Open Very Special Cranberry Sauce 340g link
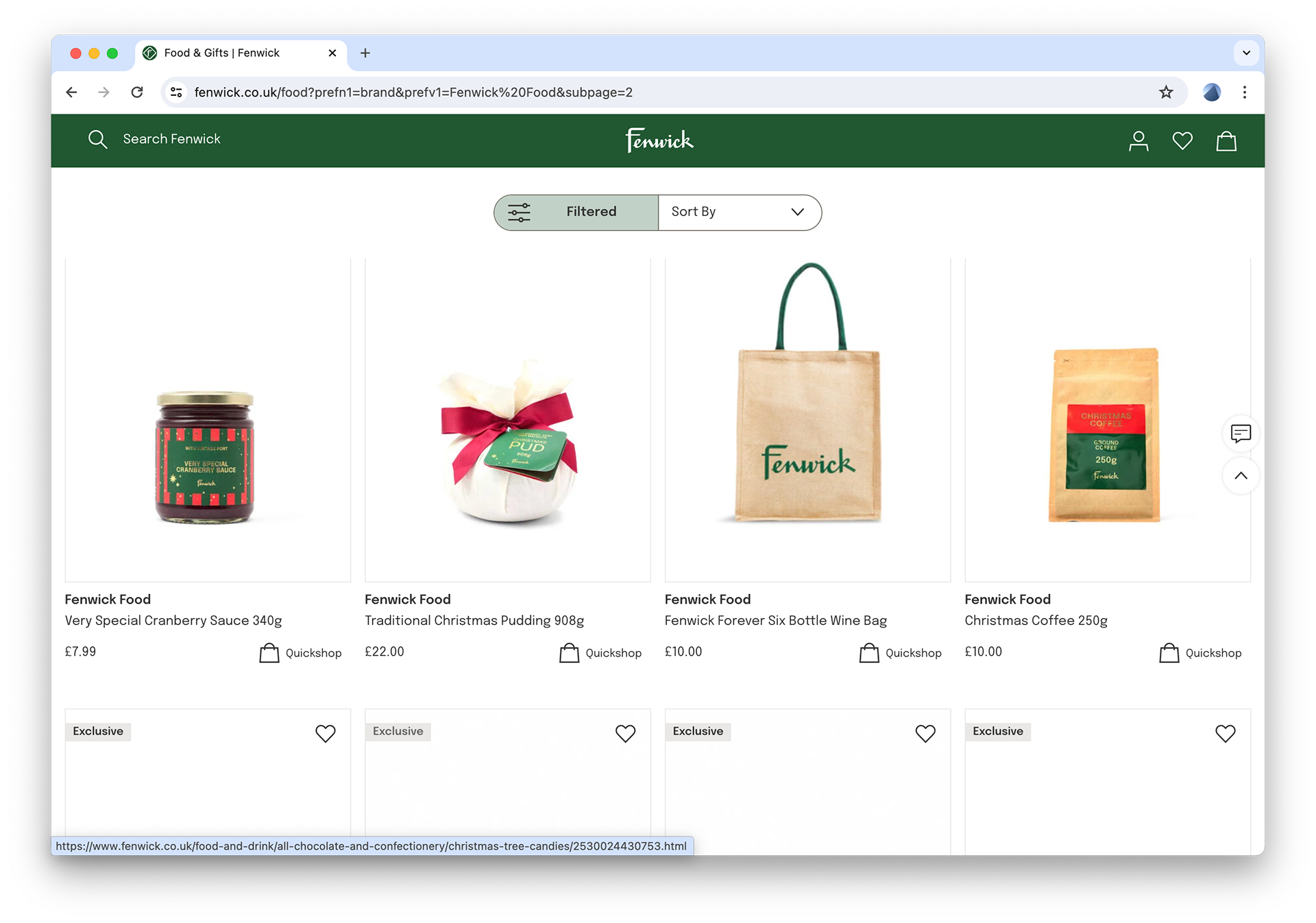 coord(173,621)
